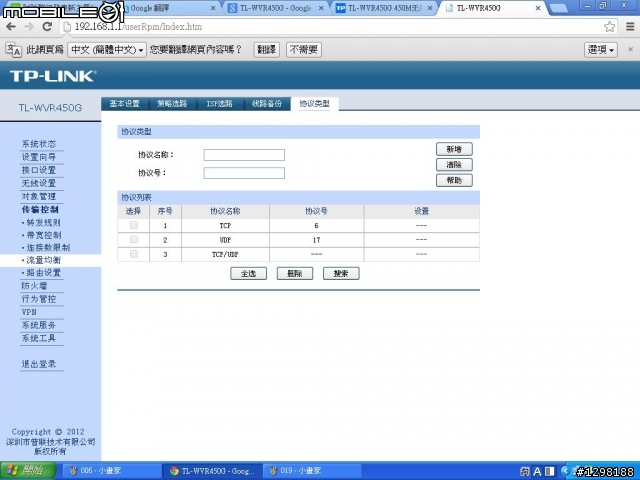The image size is (640, 480).
Task: Click the TP-LINK logo
Action: pyautogui.click(x=53, y=76)
